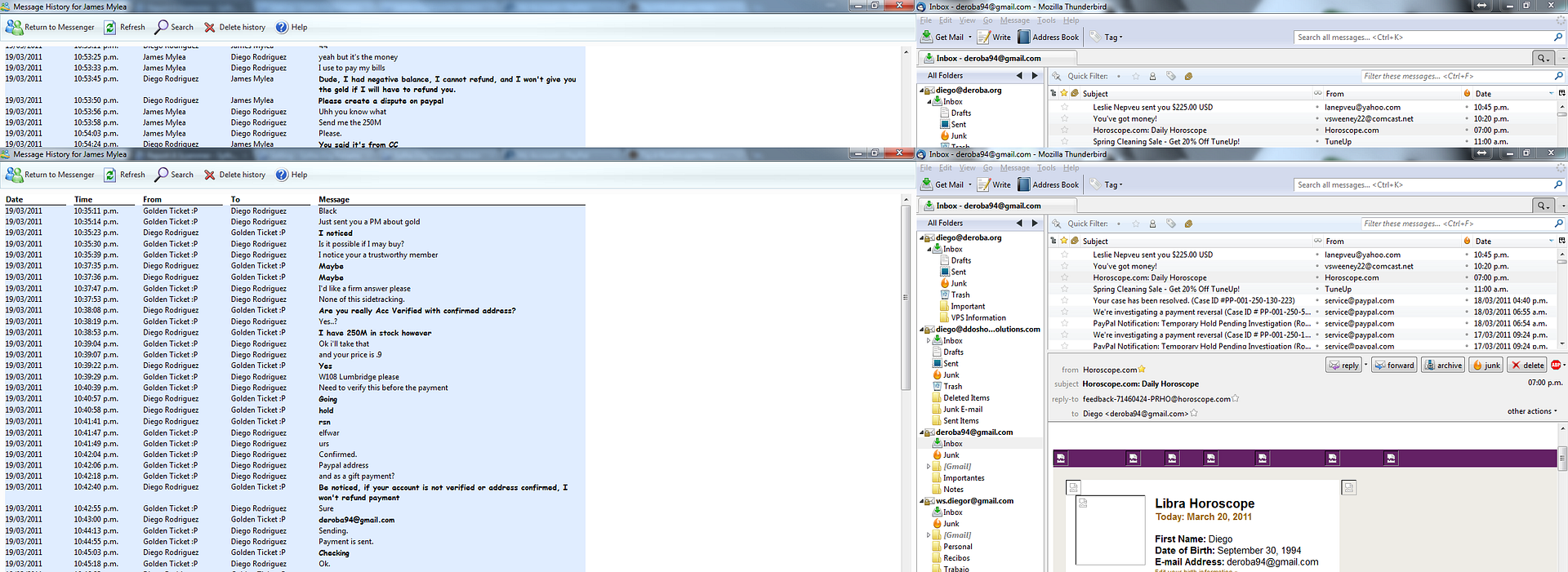Click Refresh in Golden Ticket history window
The height and width of the screenshot is (572, 1568).
124,175
